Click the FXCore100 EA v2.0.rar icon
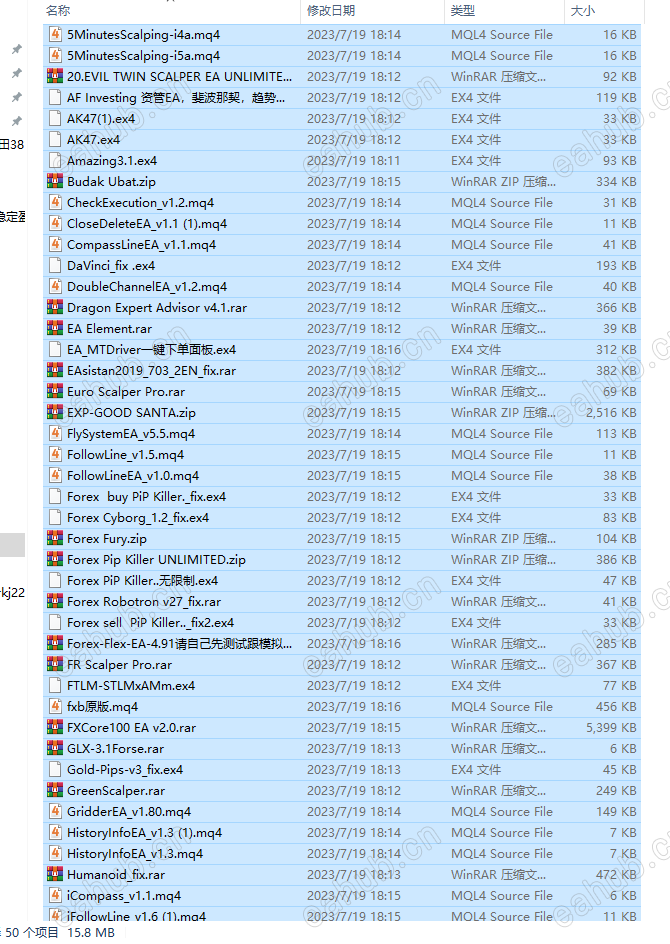The width and height of the screenshot is (670, 944). pyautogui.click(x=55, y=727)
